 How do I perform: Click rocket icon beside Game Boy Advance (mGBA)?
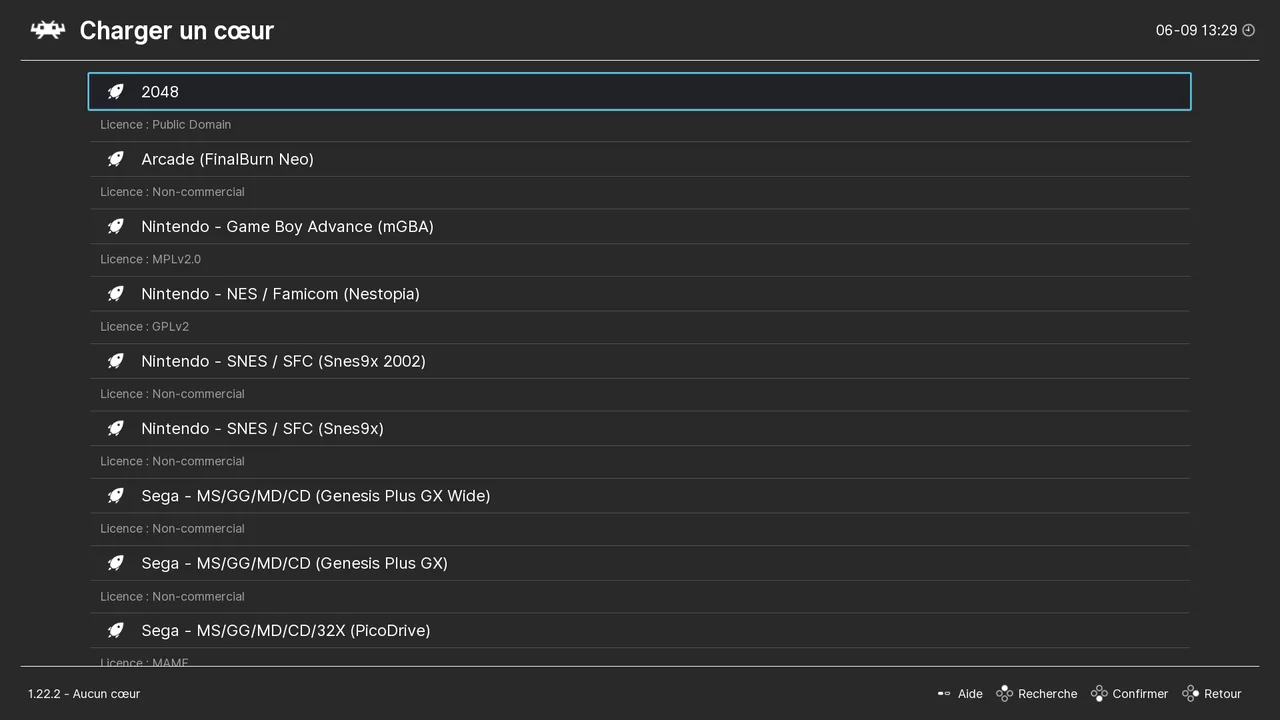(x=116, y=226)
